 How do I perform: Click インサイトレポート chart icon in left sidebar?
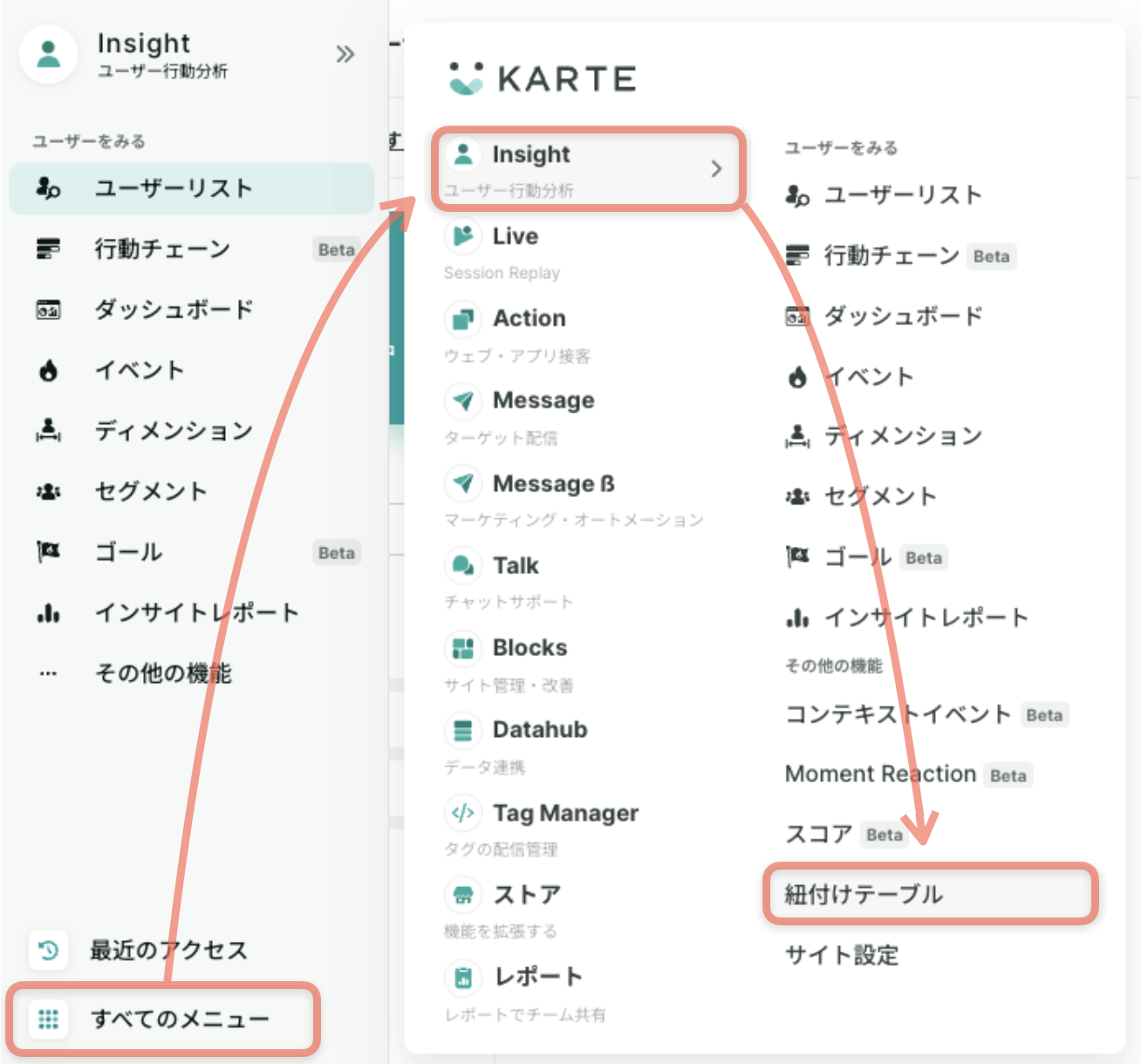48,613
